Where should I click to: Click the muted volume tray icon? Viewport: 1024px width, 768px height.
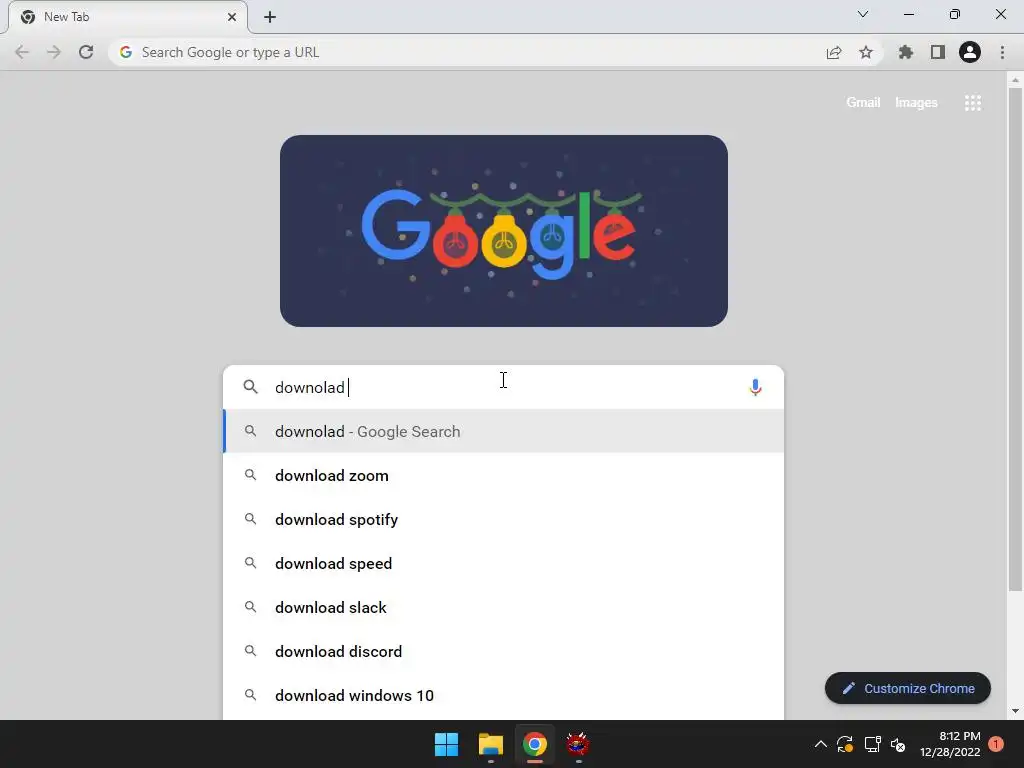899,744
